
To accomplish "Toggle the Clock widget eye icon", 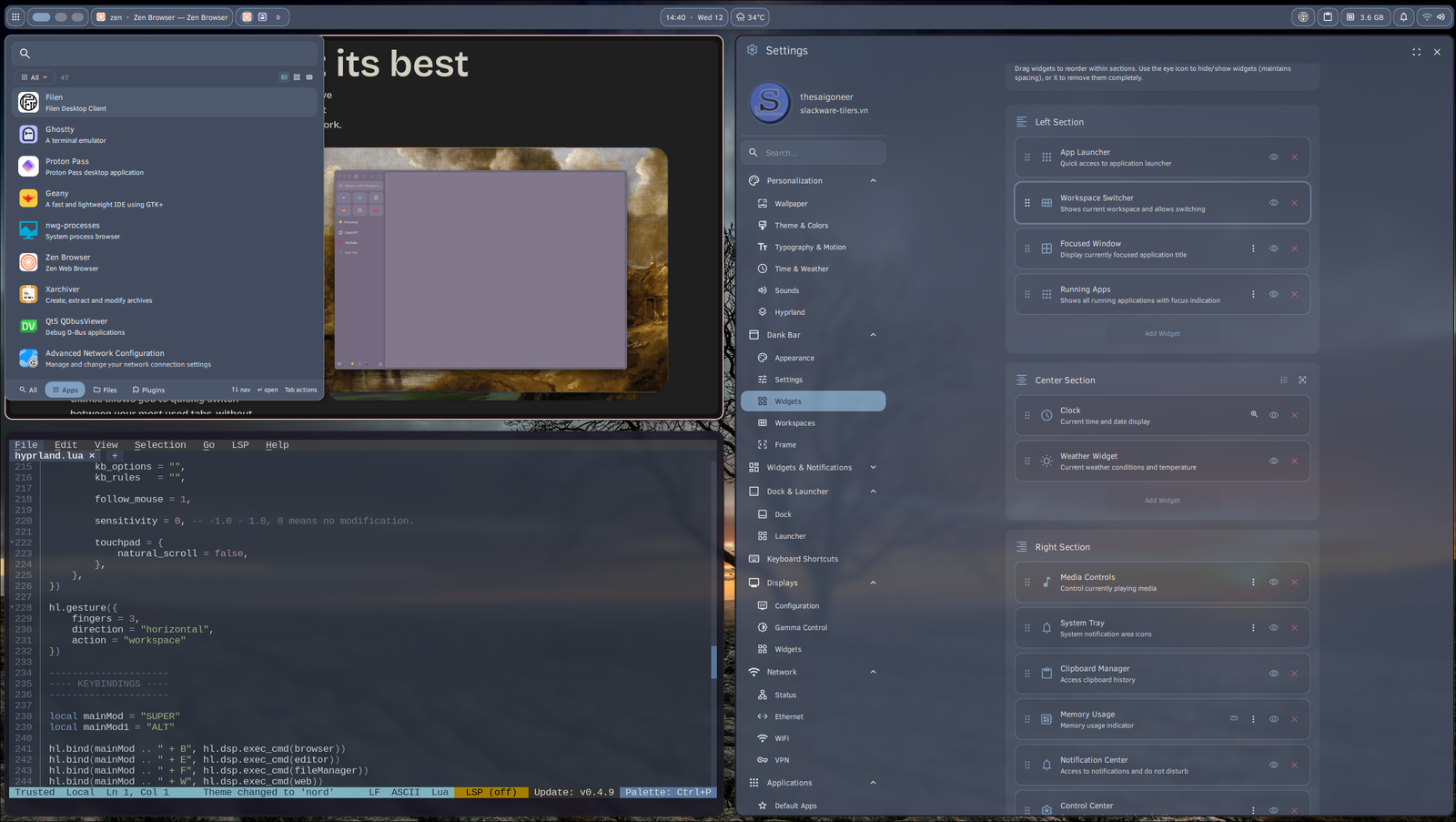I will click(1274, 415).
